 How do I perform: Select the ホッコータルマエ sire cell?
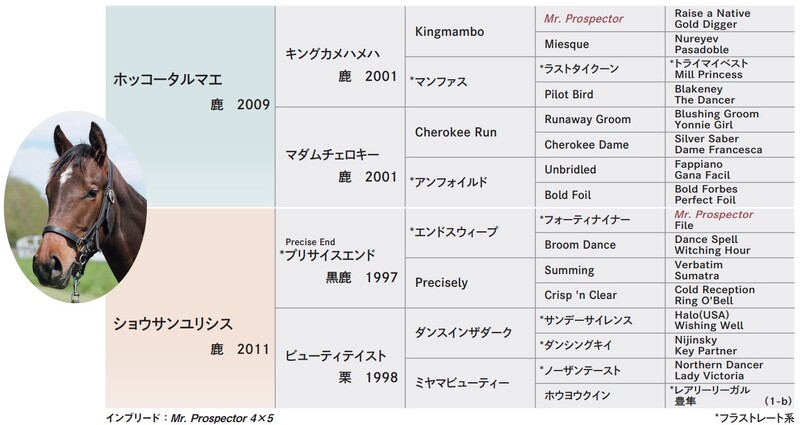190,107
